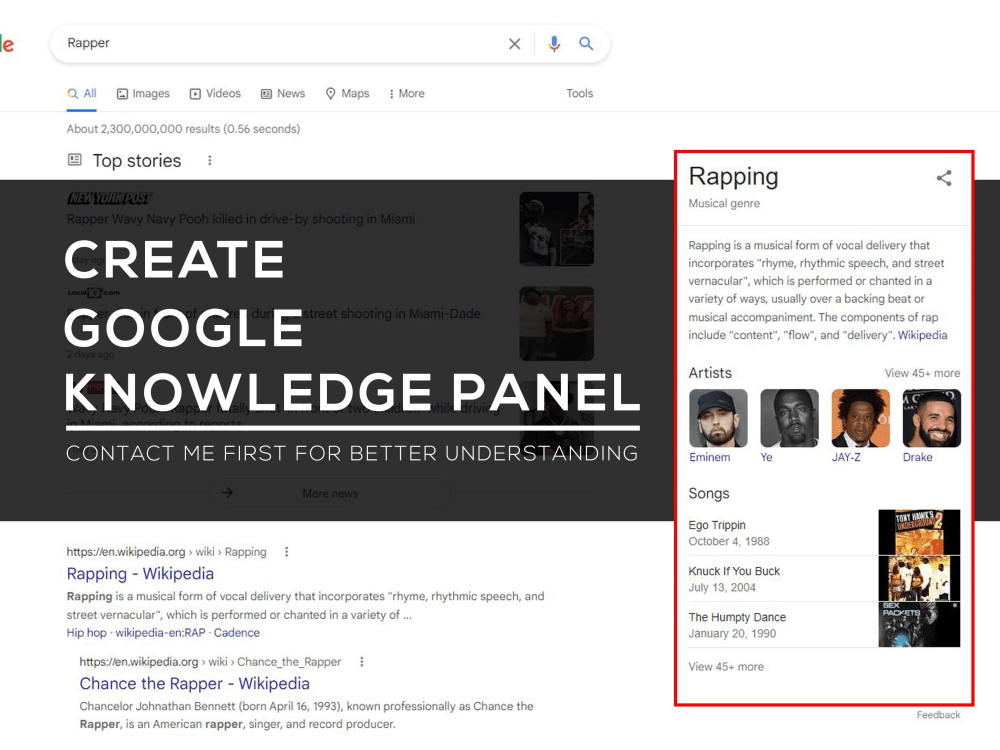Image resolution: width=1000 pixels, height=750 pixels.
Task: Expand the More search options menu
Action: [x=407, y=94]
